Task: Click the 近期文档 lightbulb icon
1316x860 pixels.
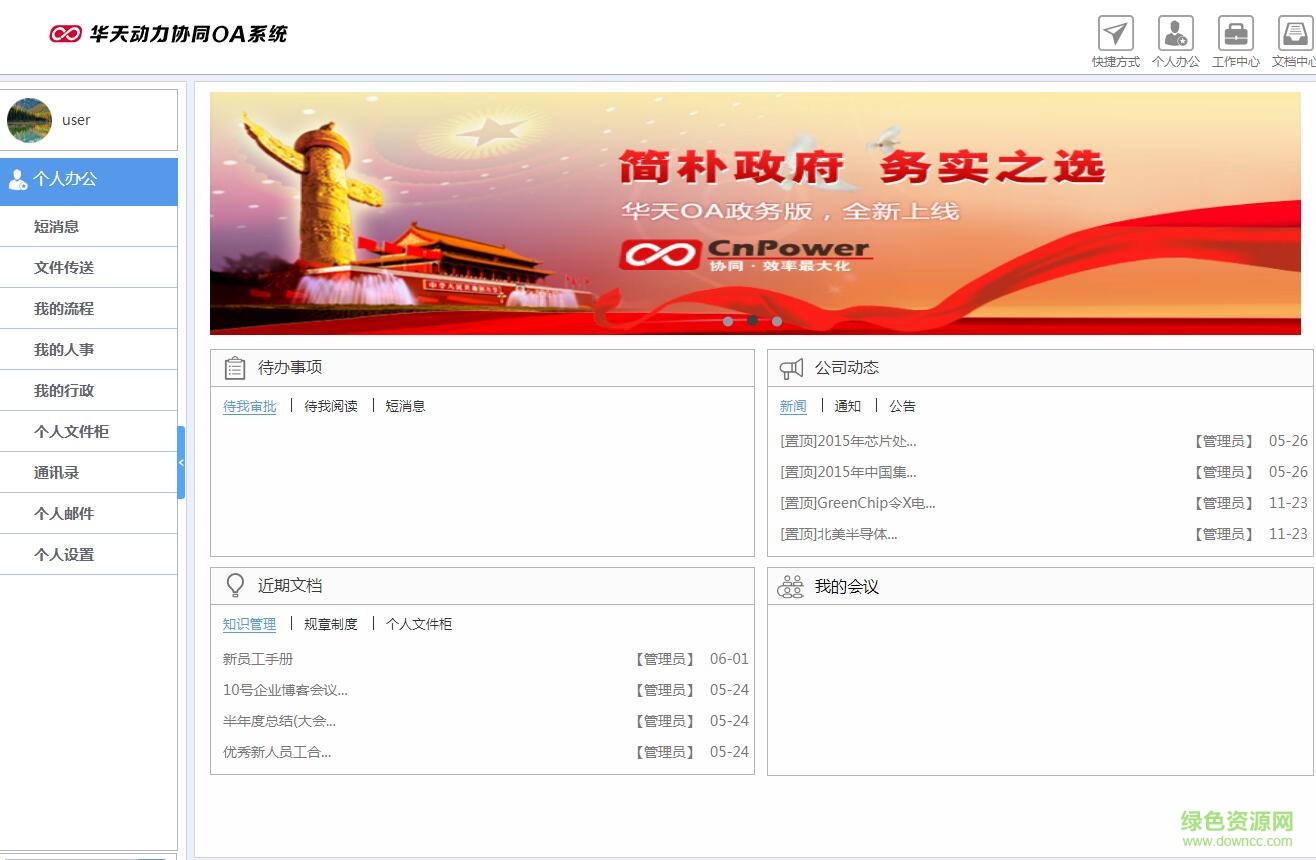Action: [x=235, y=586]
